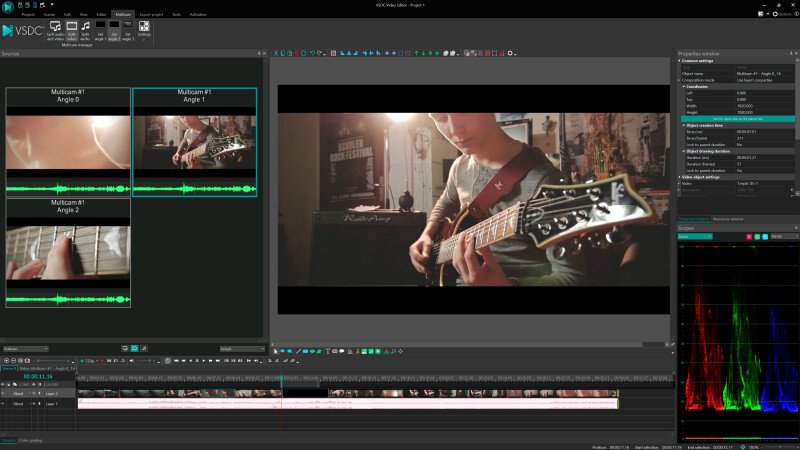Adjust the timeline zoom slider

tap(54, 361)
